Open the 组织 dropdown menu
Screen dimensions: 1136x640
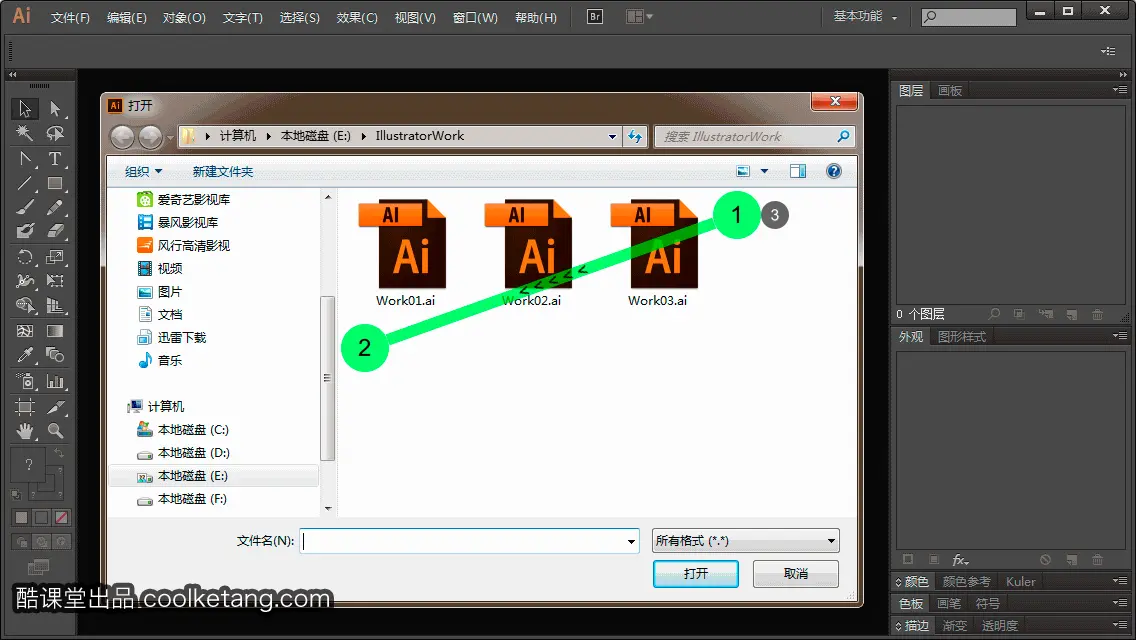(x=143, y=172)
